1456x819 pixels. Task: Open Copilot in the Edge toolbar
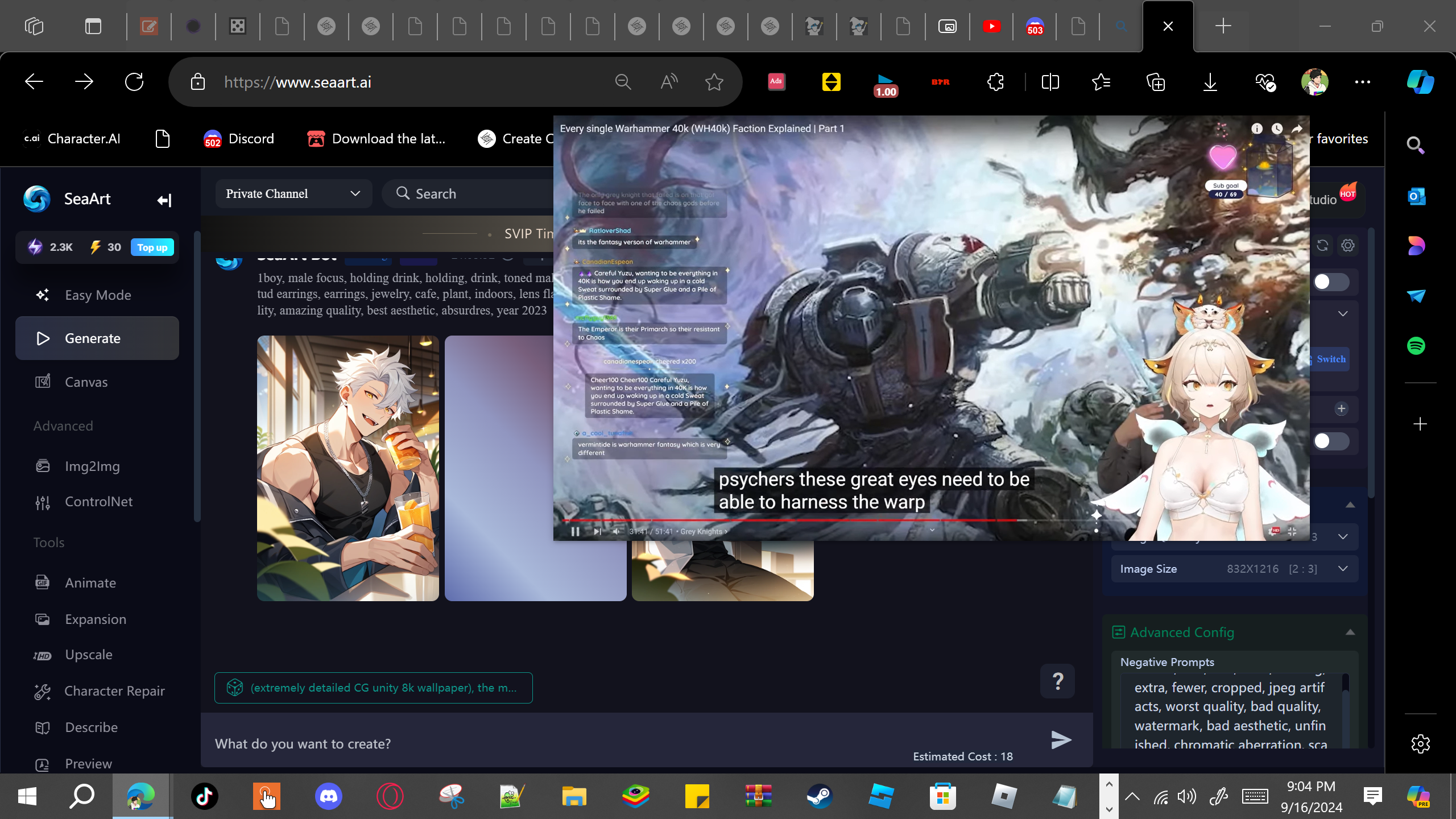pos(1420,82)
